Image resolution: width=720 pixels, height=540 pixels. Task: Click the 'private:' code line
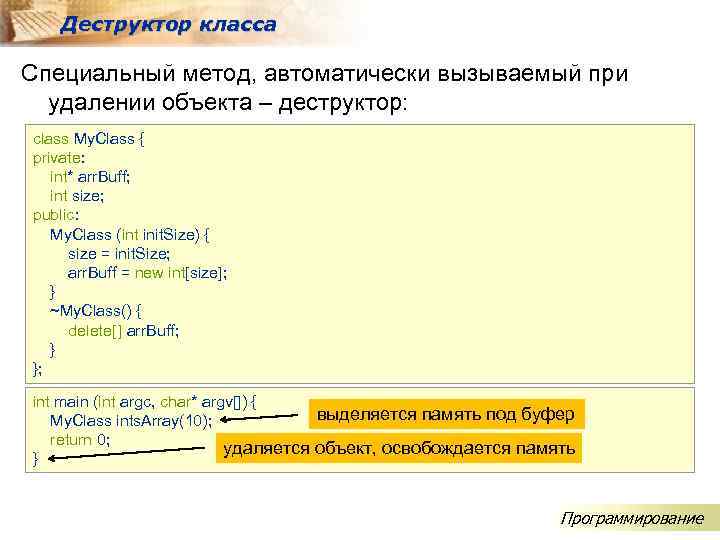click(x=59, y=158)
